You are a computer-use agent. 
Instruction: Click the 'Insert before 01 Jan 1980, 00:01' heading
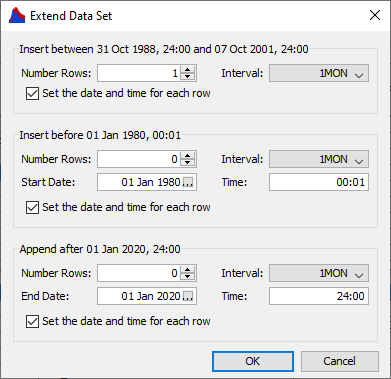point(100,135)
